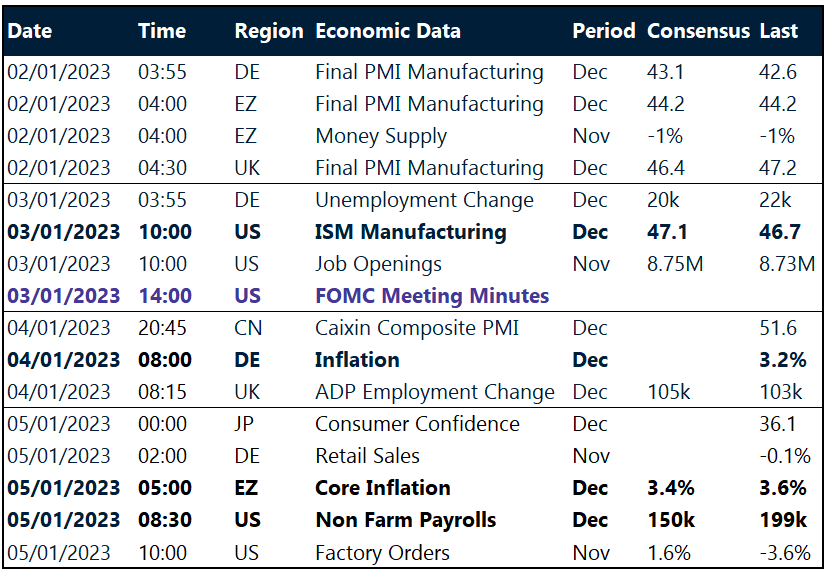Click the 199k Non Farm Payrolls value
This screenshot has height=573, width=827.
coord(783,520)
